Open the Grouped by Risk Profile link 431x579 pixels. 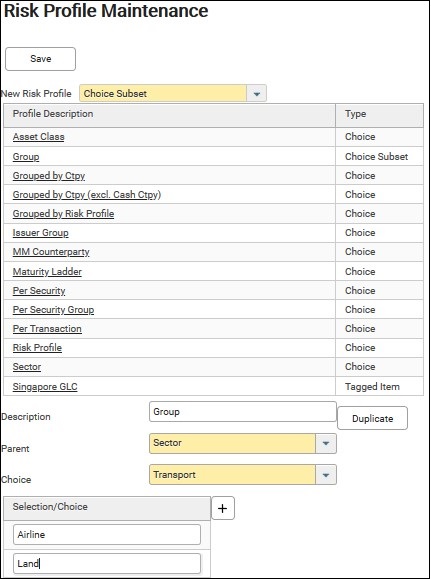(63, 214)
